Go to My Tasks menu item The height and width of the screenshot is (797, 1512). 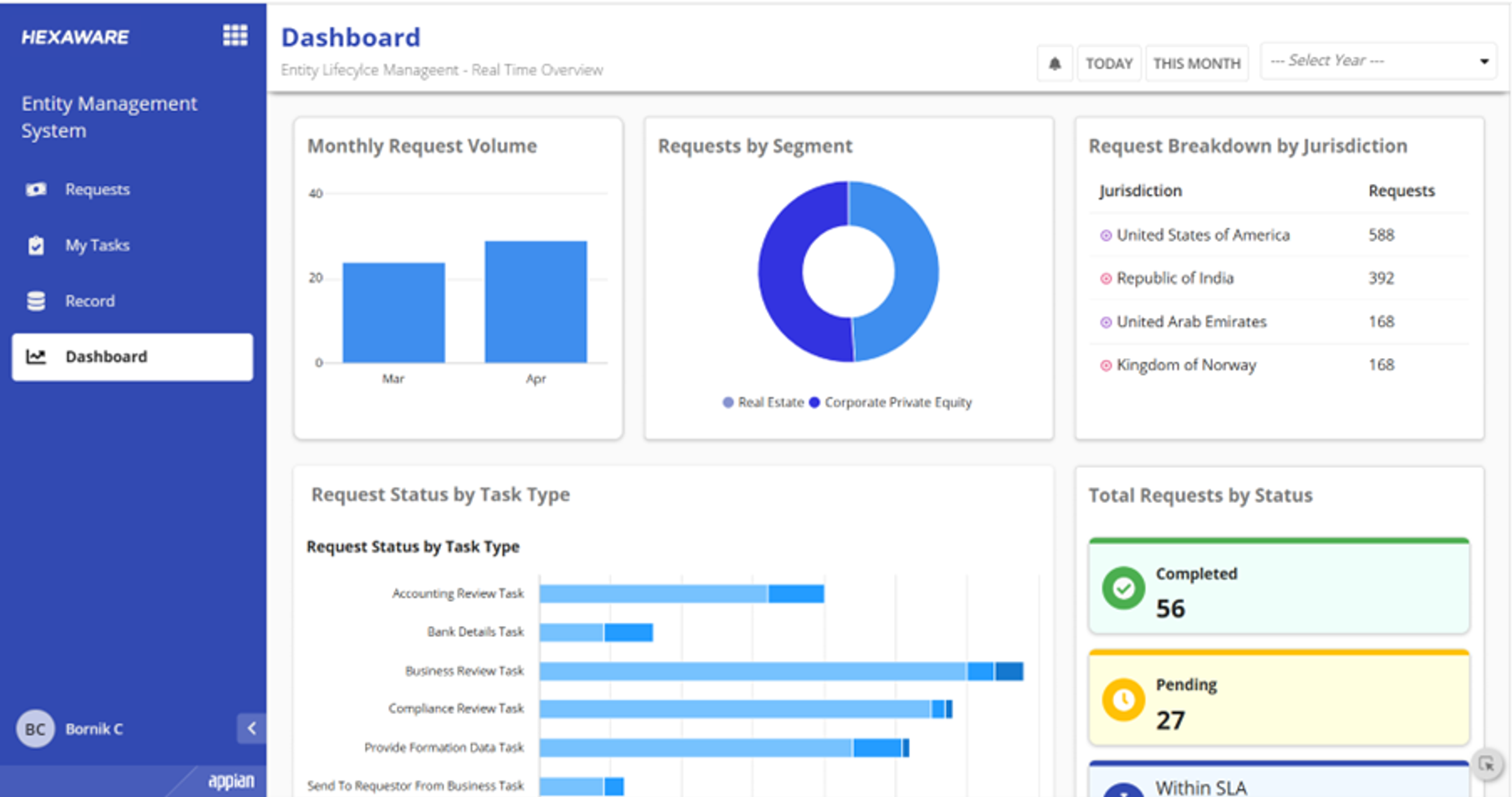point(133,245)
